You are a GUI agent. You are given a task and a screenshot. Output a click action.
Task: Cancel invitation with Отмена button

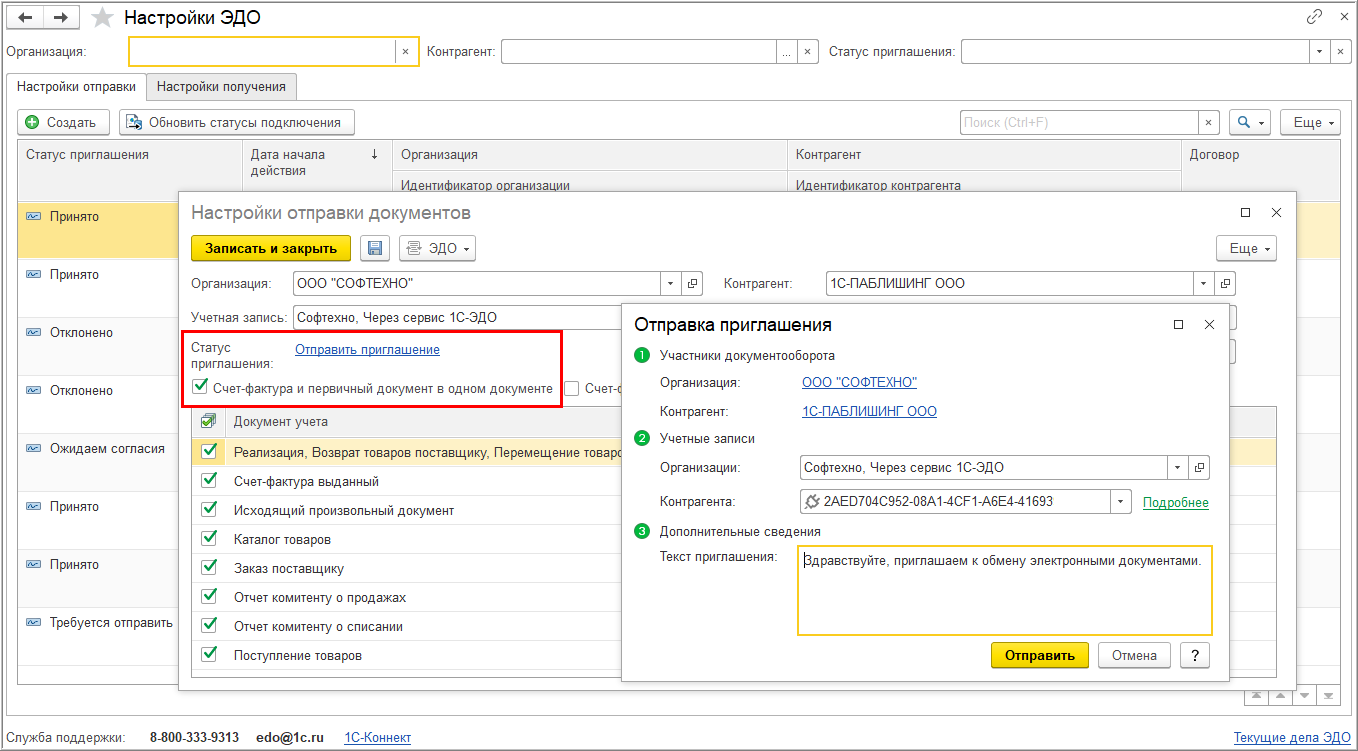pyautogui.click(x=1134, y=655)
